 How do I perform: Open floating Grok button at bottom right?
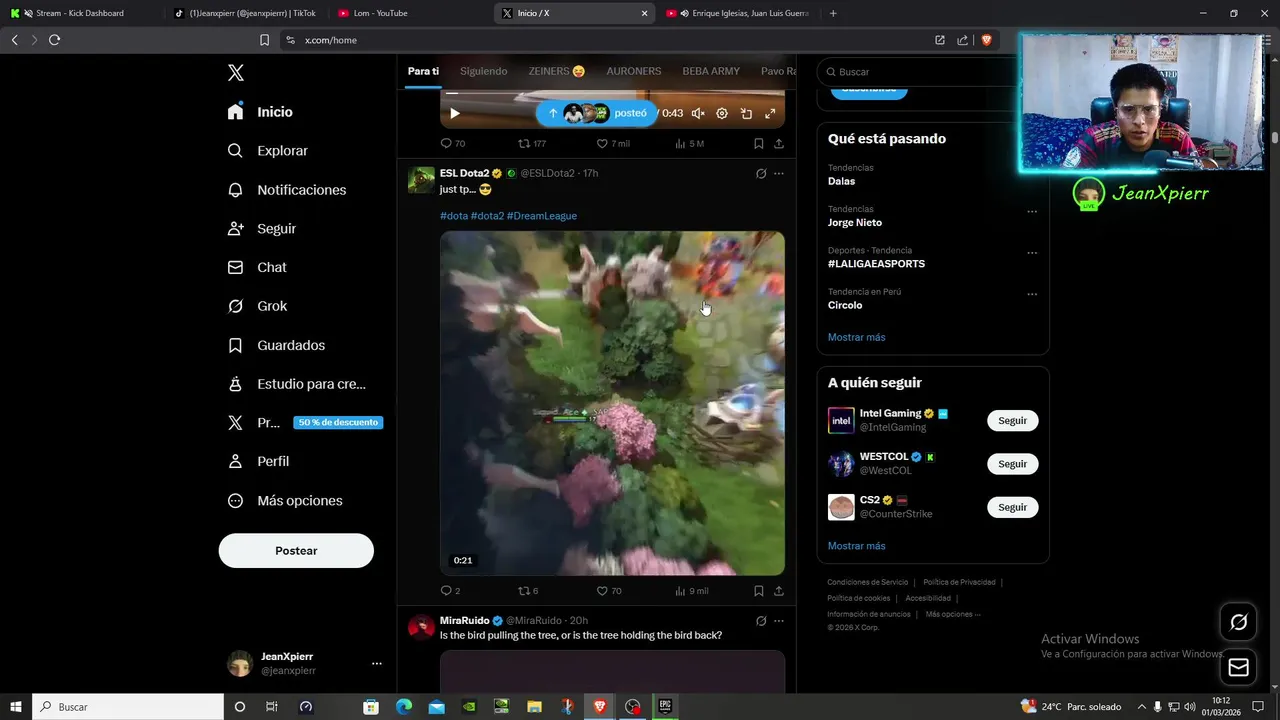tap(1238, 623)
